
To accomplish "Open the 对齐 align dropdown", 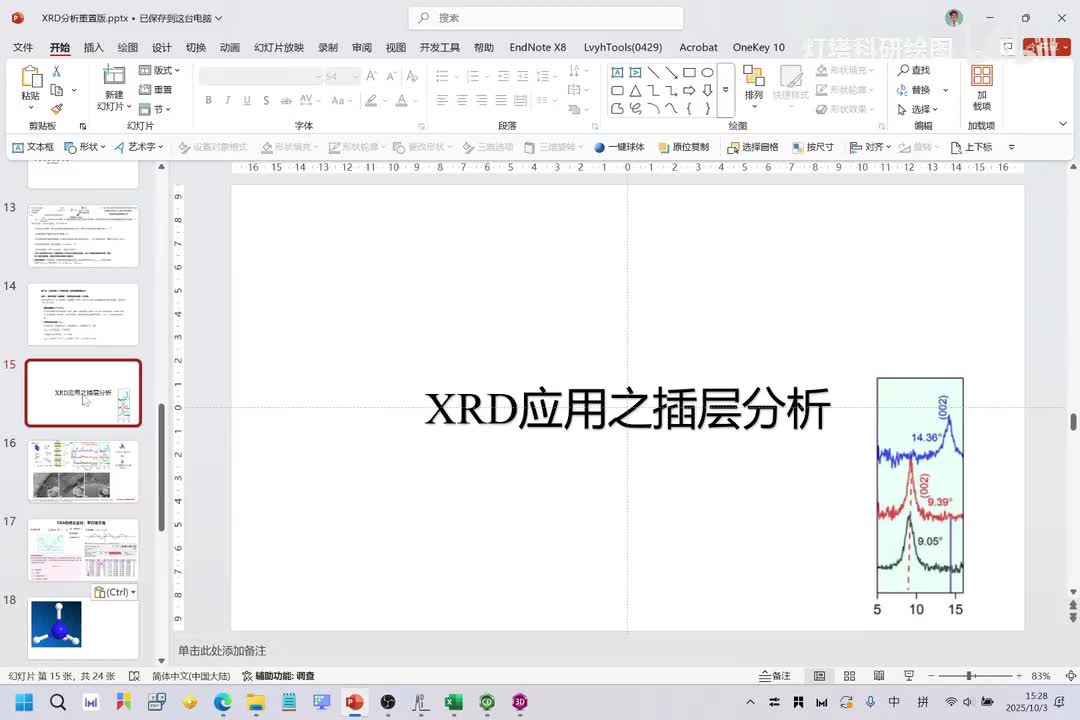I will click(x=871, y=147).
